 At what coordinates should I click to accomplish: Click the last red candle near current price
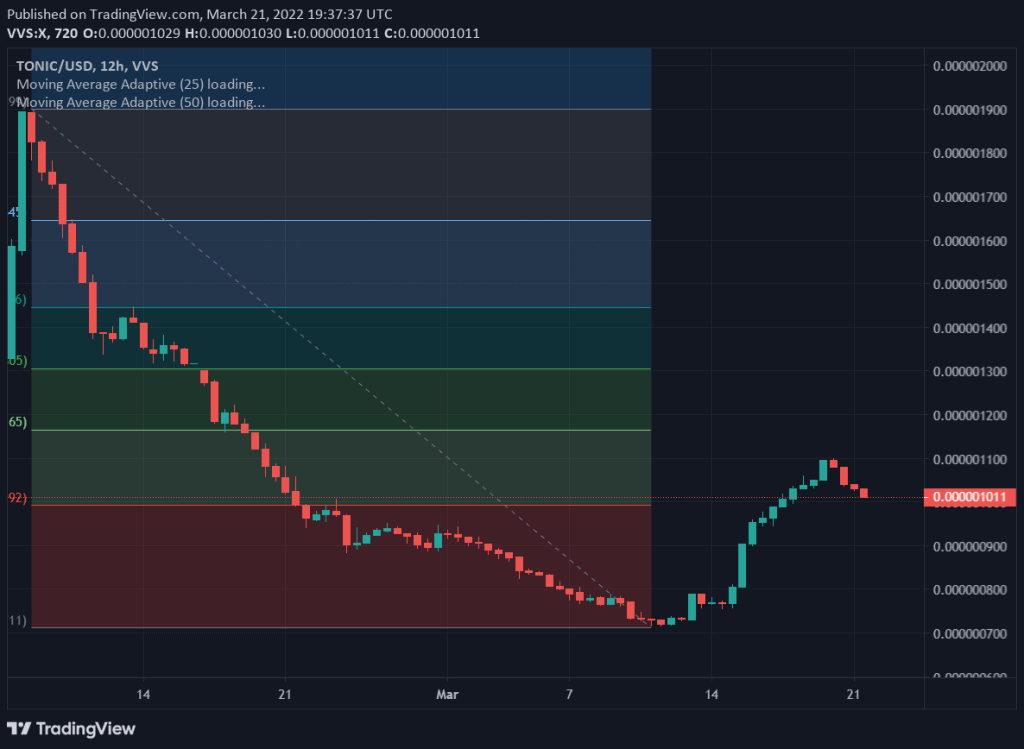click(864, 493)
